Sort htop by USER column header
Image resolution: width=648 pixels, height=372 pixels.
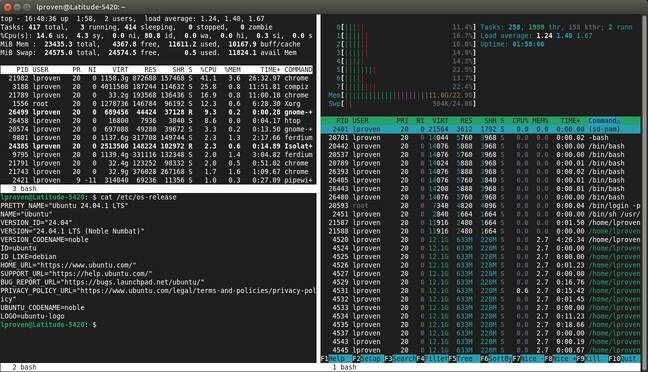[x=360, y=121]
